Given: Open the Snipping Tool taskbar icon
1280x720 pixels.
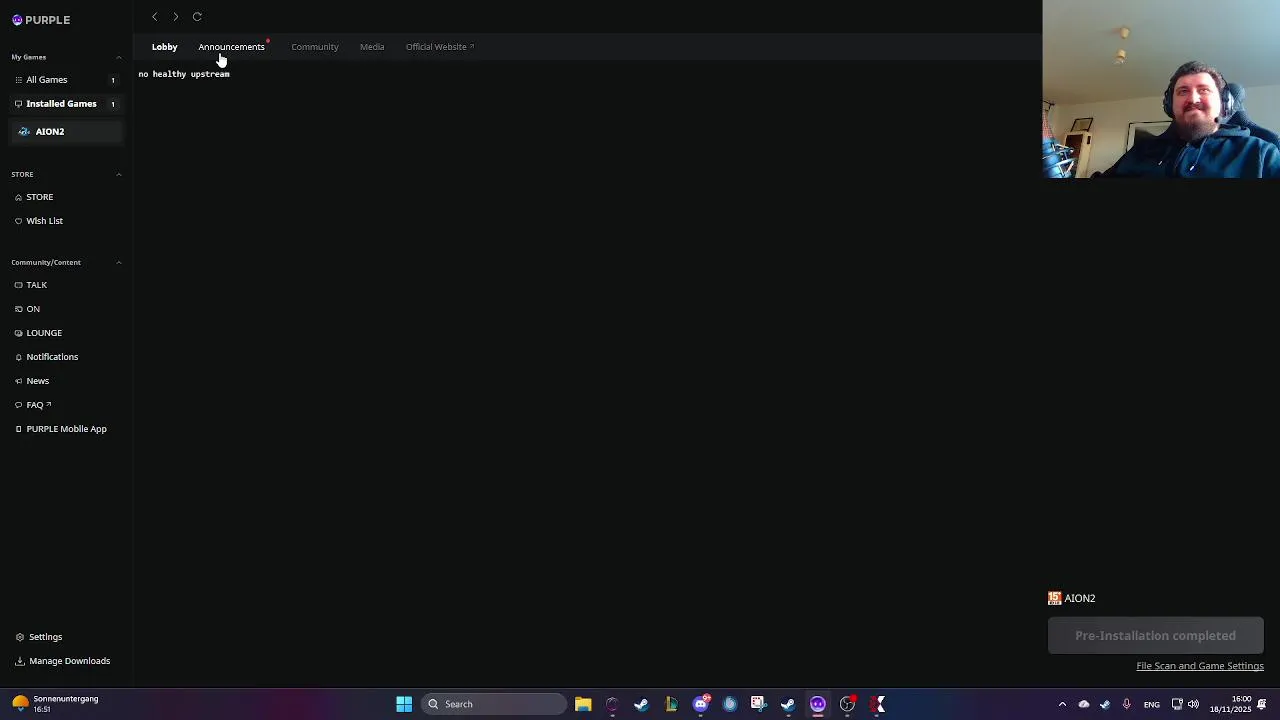Looking at the screenshot, I should pyautogui.click(x=758, y=704).
